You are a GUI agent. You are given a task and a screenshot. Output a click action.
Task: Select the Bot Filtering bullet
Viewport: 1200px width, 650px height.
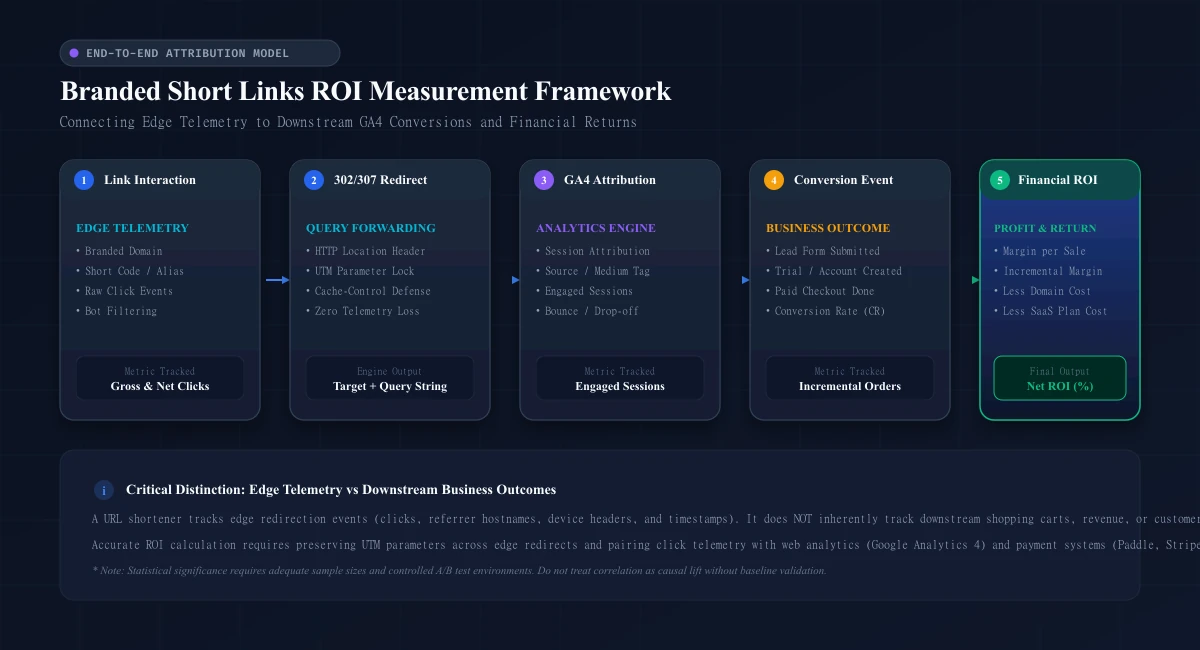coord(116,311)
